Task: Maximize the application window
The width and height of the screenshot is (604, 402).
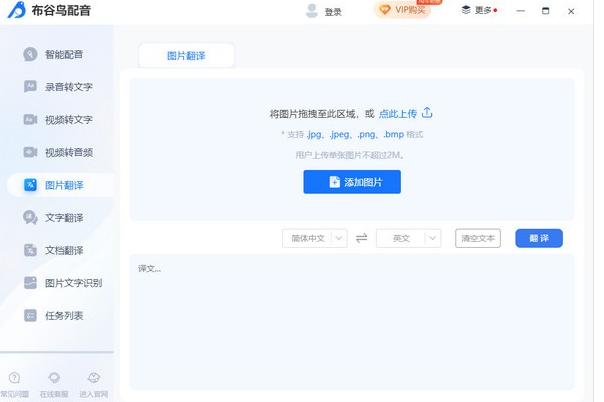Action: pos(545,11)
